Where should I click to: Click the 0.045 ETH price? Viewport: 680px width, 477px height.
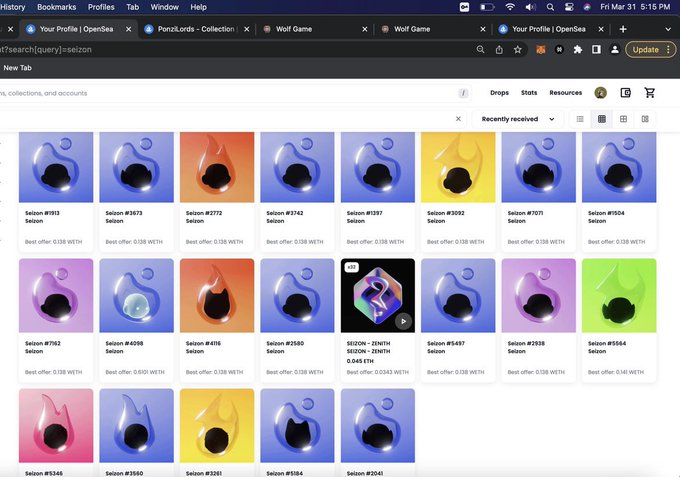coord(360,361)
